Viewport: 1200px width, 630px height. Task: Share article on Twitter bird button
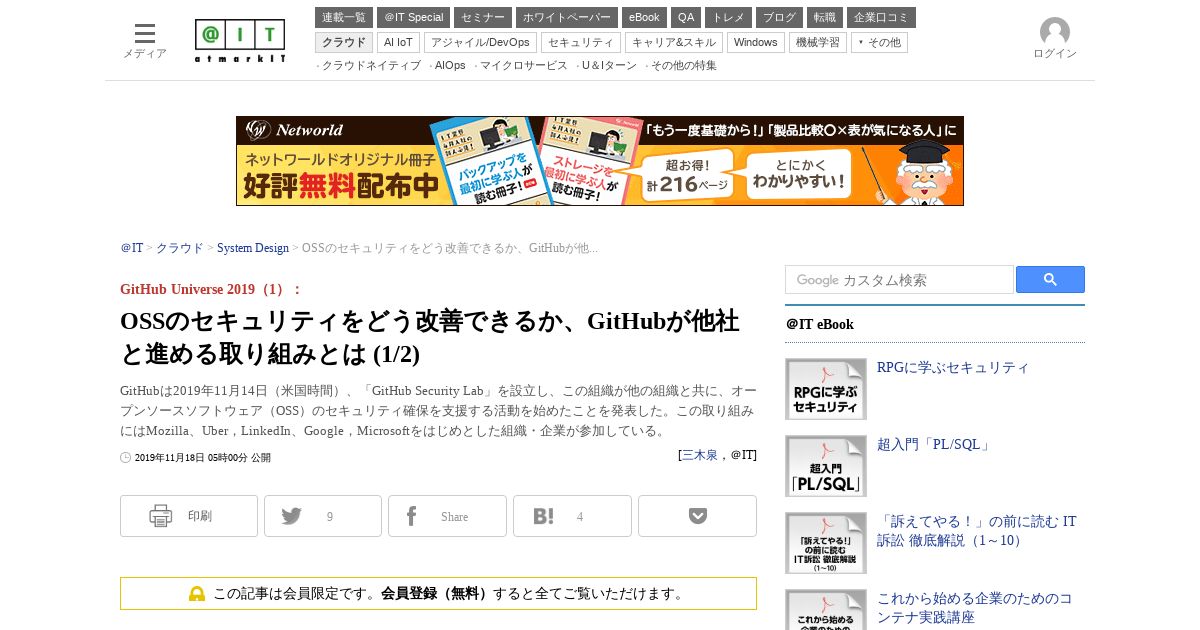click(x=323, y=516)
